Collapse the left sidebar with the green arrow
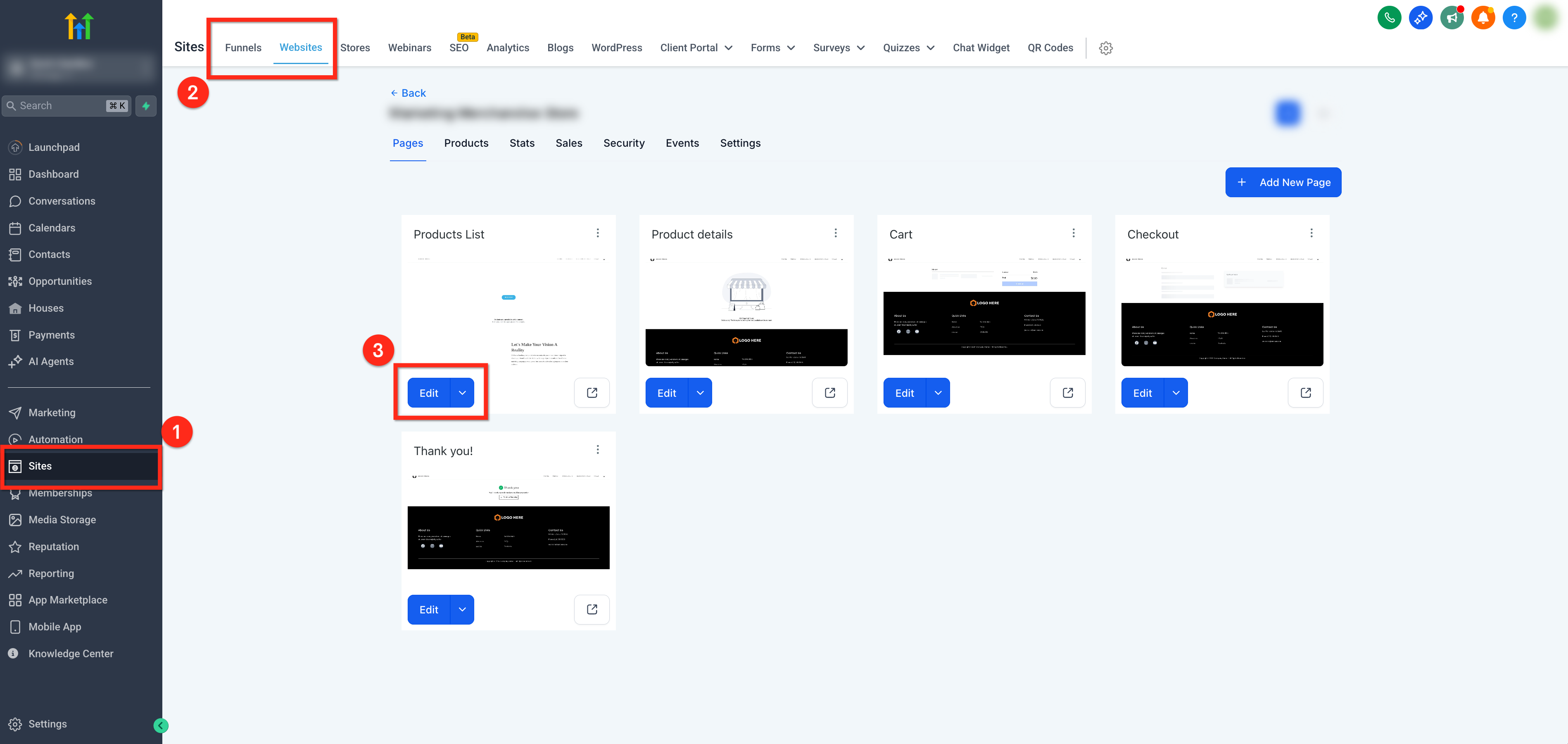This screenshot has width=1568, height=744. (161, 725)
